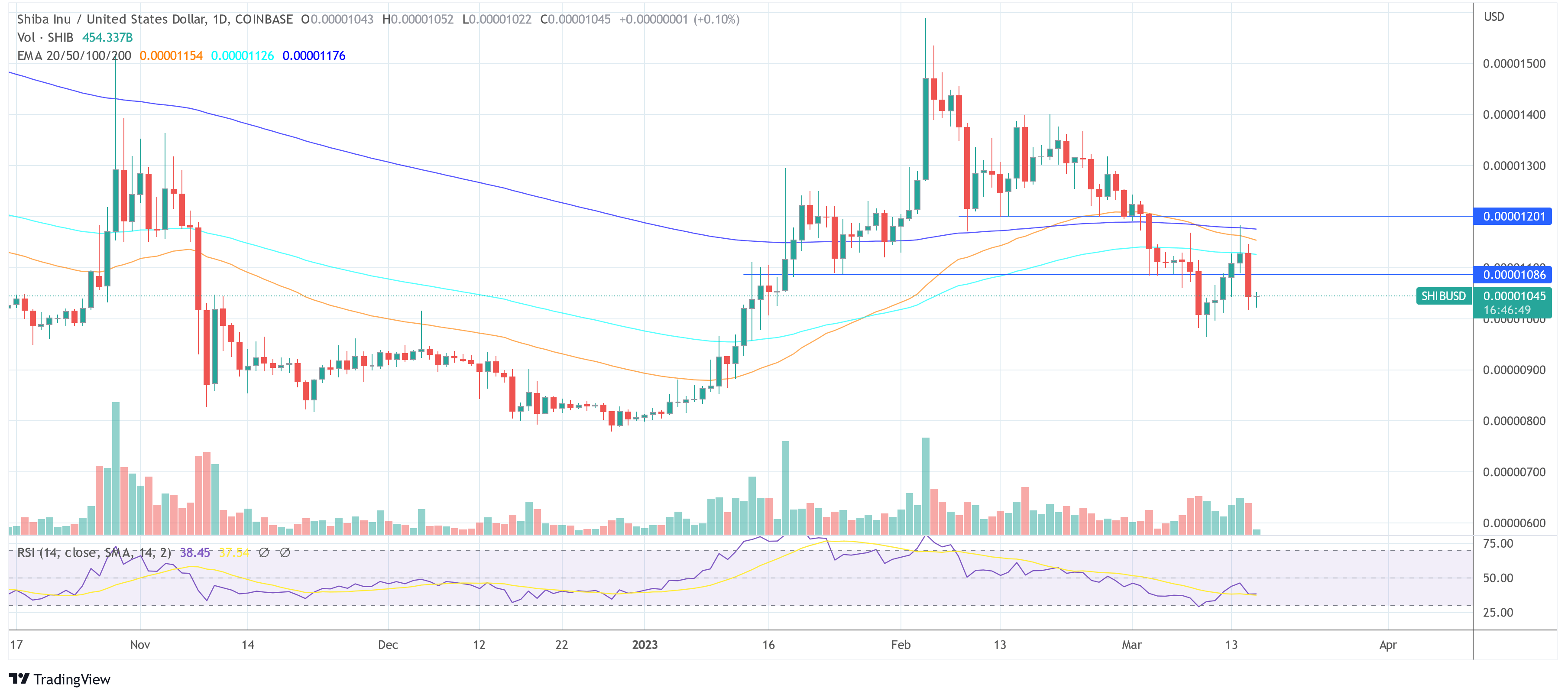
Task: Click the 0.00001300 price axis label
Action: (1514, 166)
